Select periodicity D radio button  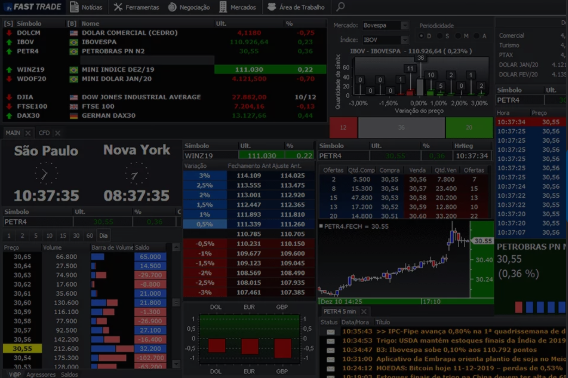tap(421, 36)
